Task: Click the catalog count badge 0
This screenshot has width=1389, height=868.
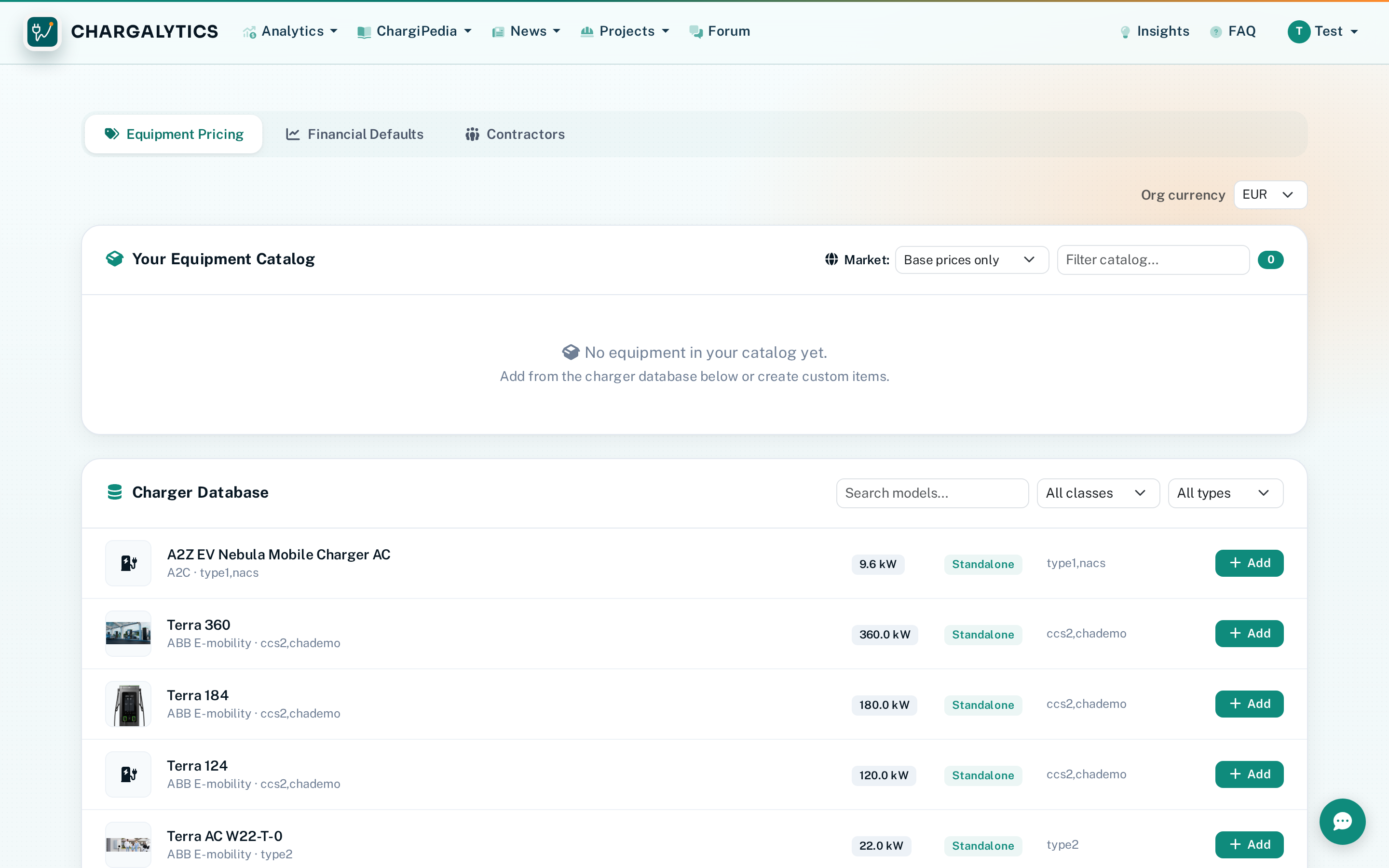Action: pyautogui.click(x=1270, y=259)
